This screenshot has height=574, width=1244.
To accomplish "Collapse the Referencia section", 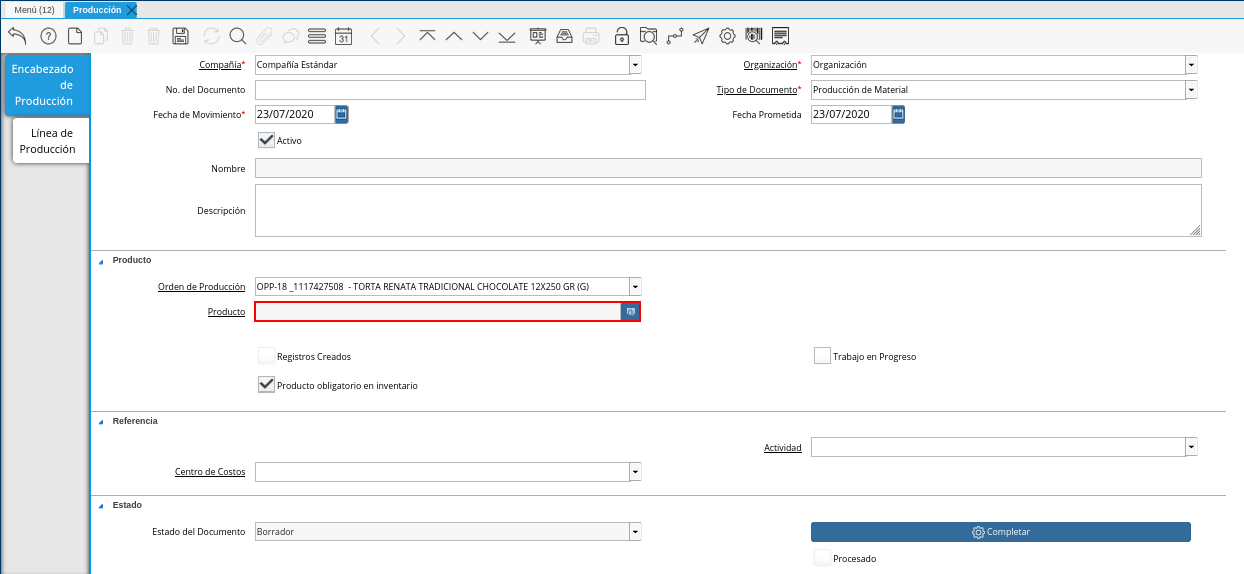I will click(100, 421).
